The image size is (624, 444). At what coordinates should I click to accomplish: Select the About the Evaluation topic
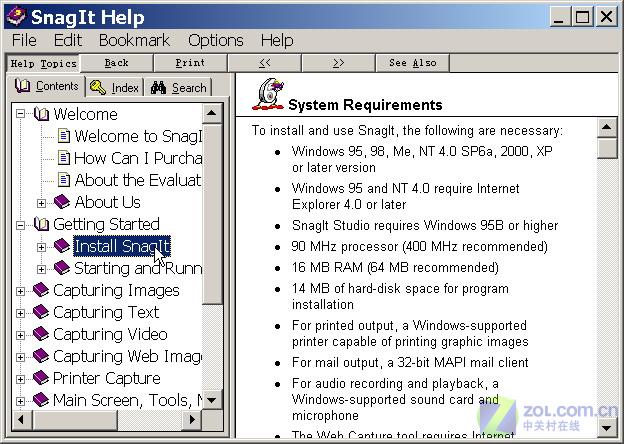coord(138,180)
